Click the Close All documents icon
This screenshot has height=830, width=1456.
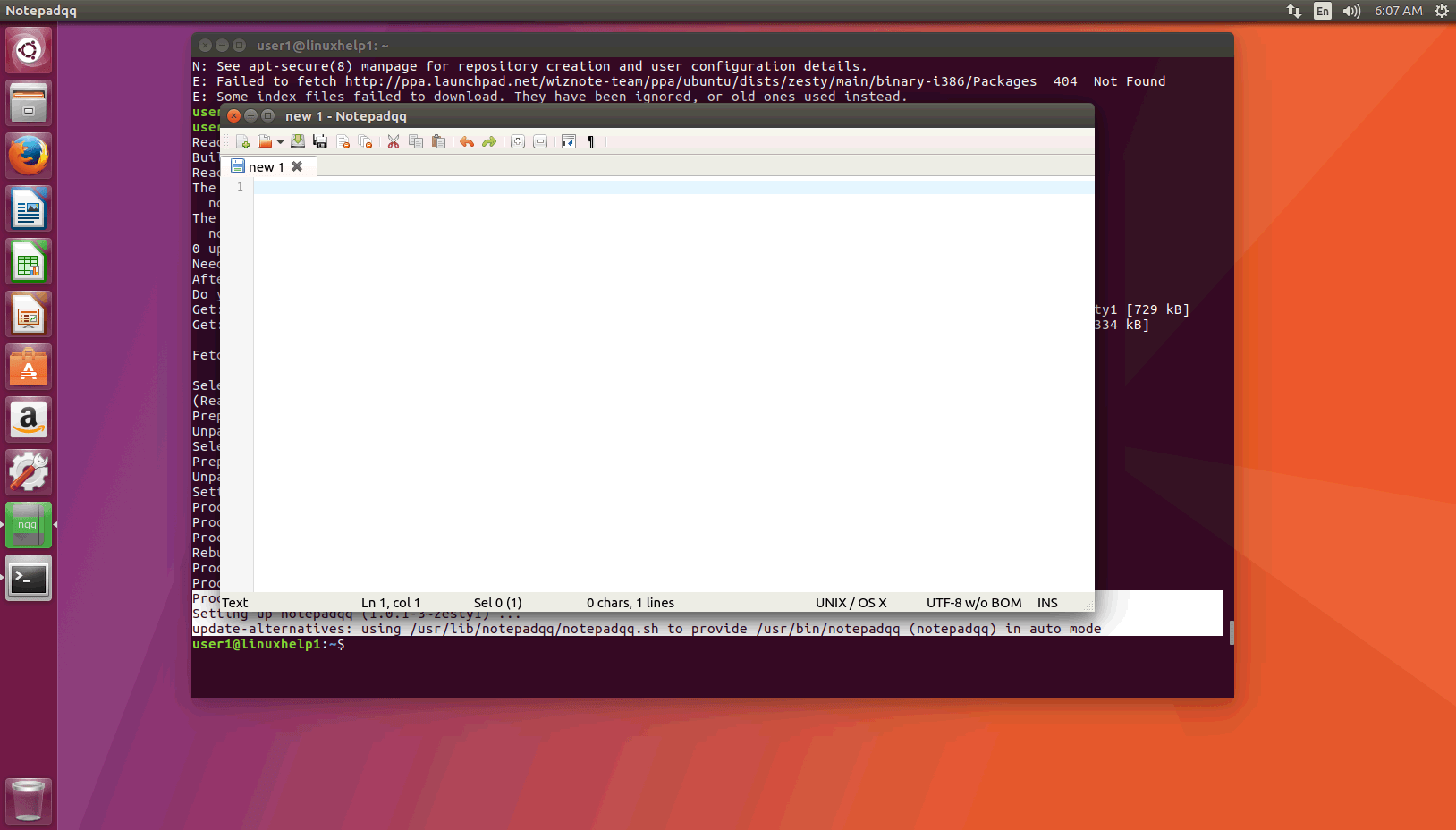[365, 141]
